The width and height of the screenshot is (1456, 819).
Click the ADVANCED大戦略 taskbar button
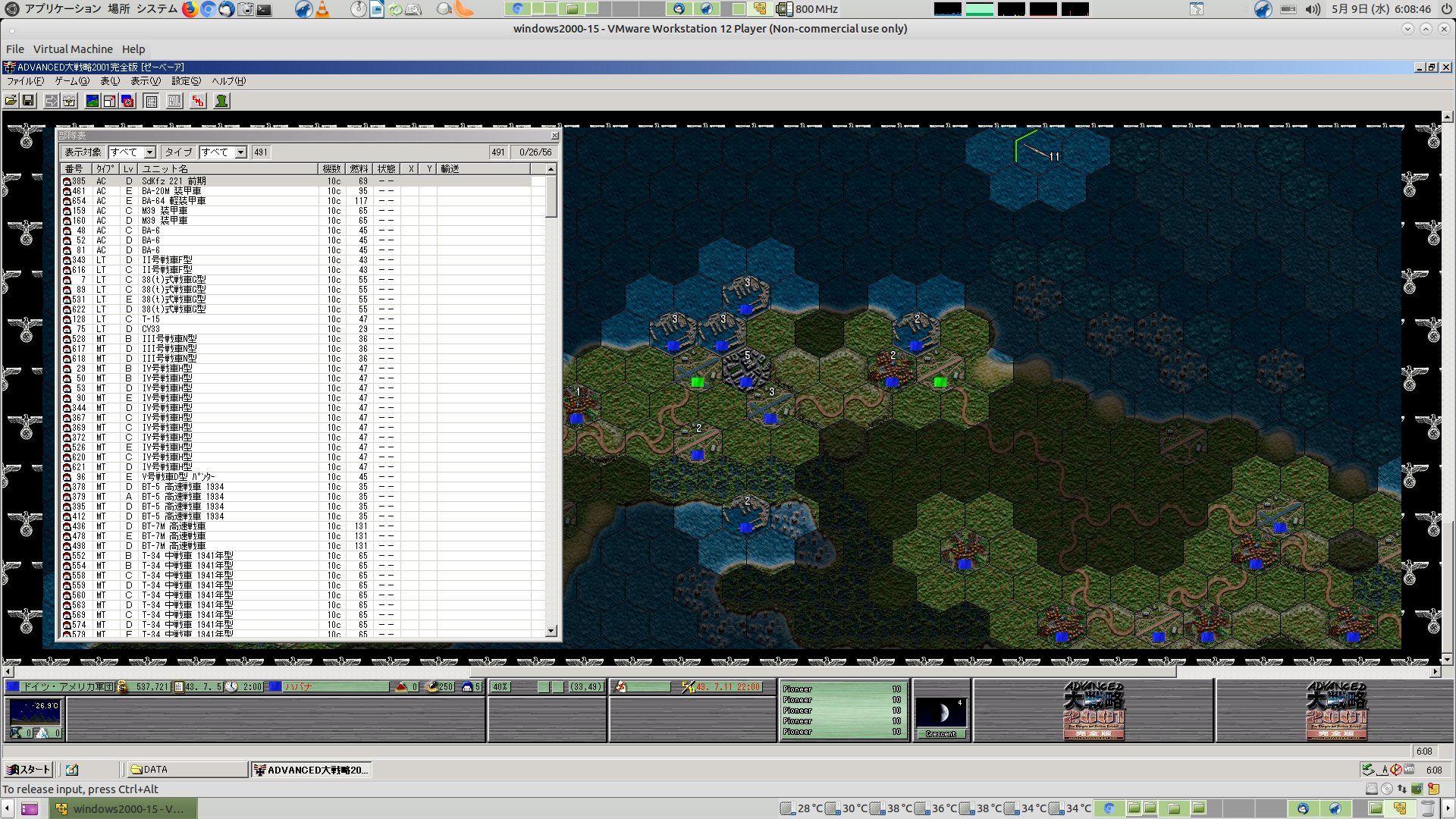coord(311,770)
